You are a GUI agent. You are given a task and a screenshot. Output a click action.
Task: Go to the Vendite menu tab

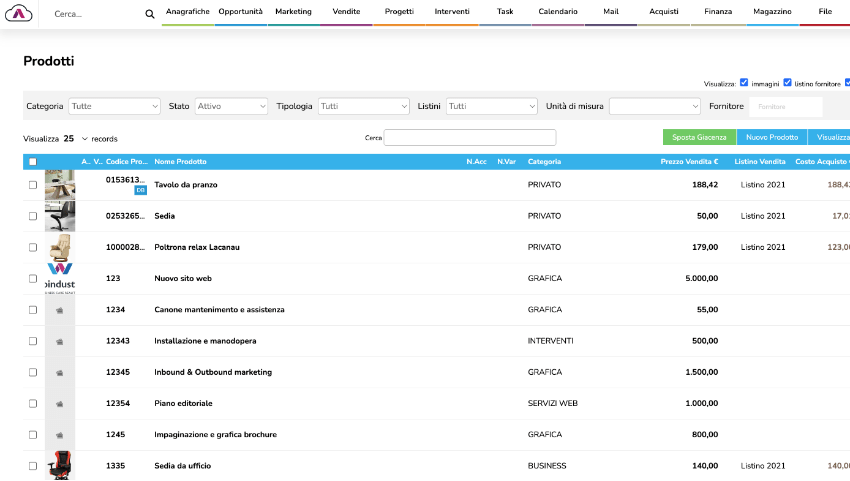[346, 12]
